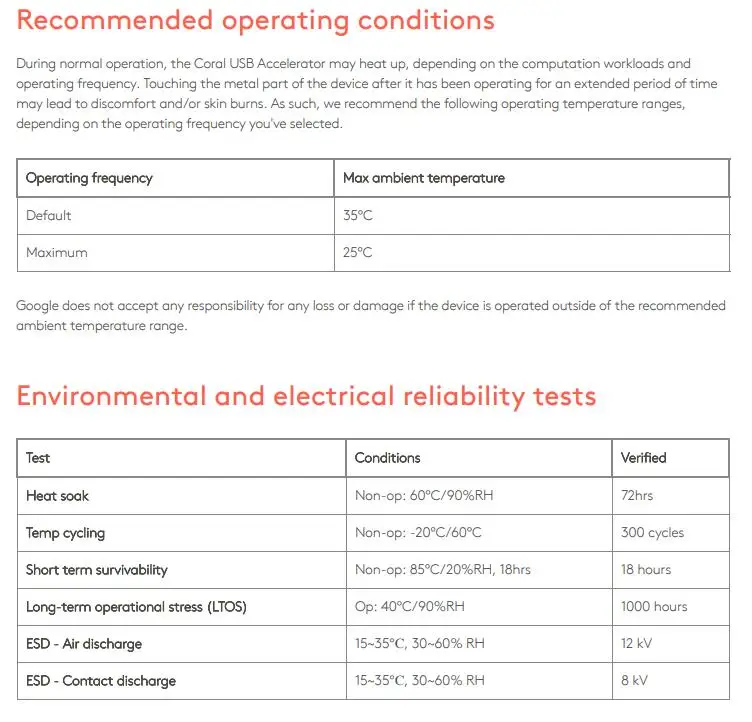Image resolution: width=752 pixels, height=722 pixels.
Task: Click the '300 cycles' verified cell
Action: tap(652, 532)
